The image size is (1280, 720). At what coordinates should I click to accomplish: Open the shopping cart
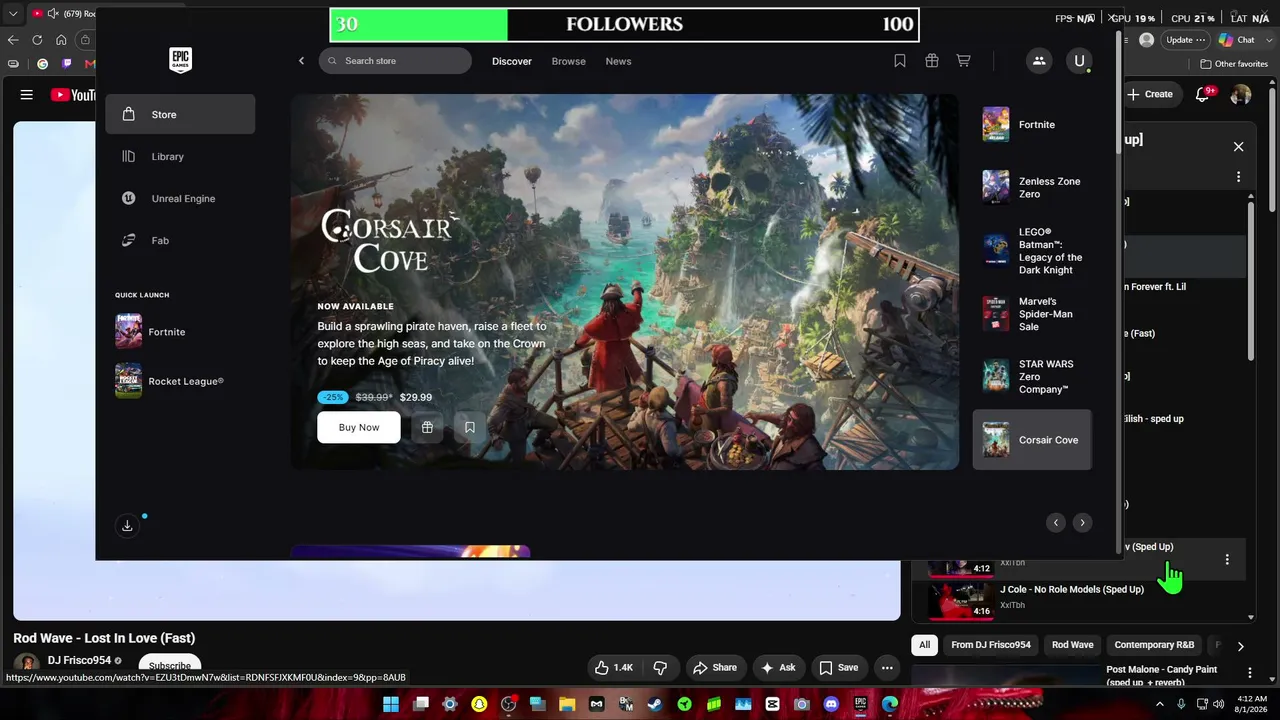point(963,61)
